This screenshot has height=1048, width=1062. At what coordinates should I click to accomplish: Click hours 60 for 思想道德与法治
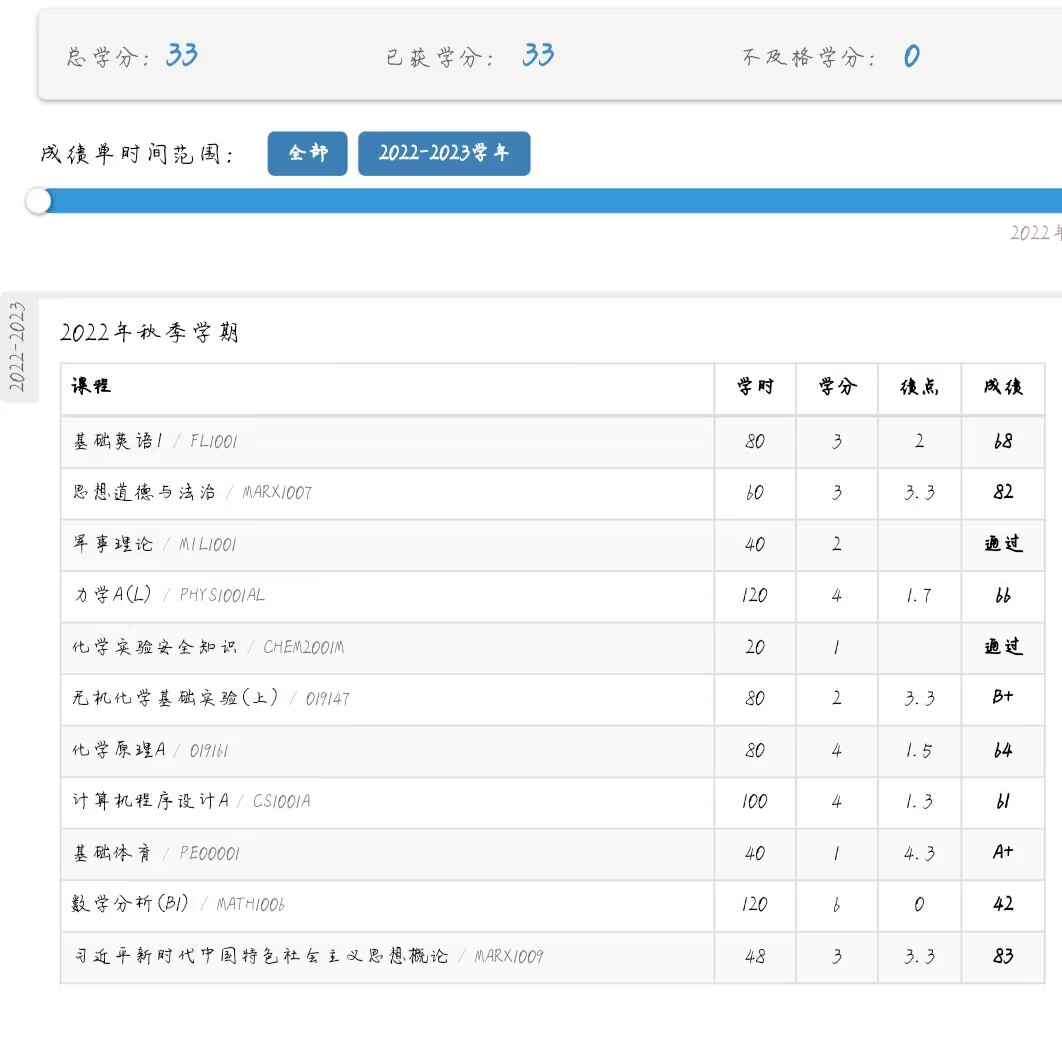coord(755,492)
